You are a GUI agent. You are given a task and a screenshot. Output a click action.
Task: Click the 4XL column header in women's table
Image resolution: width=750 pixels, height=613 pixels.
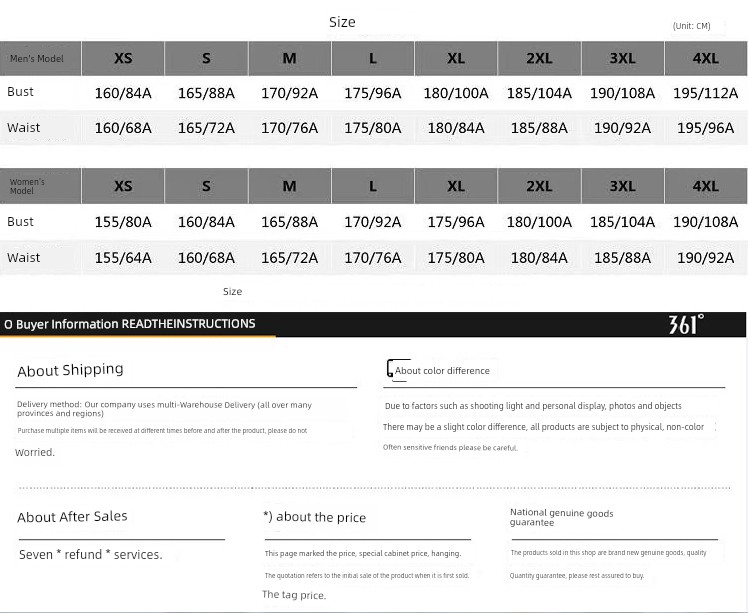705,186
